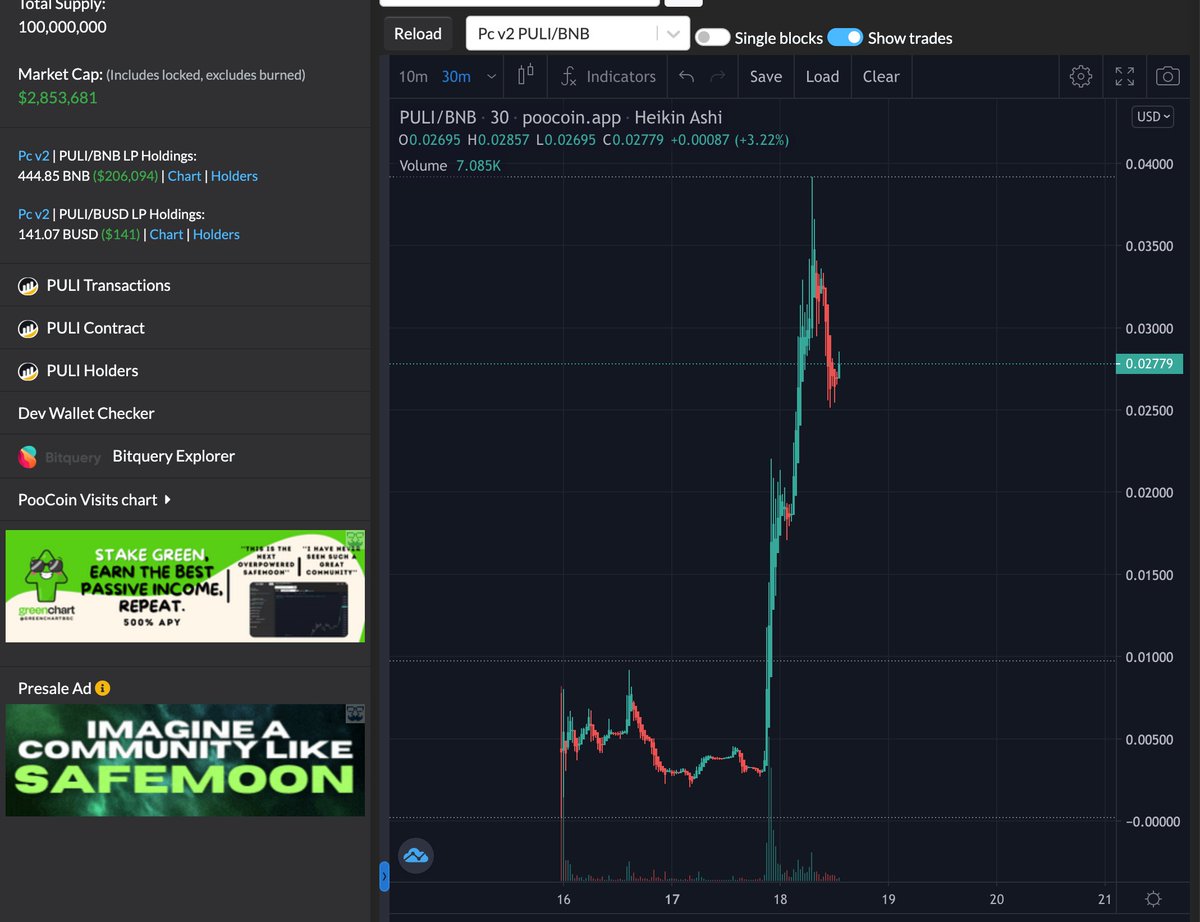Open Chart link for PULI/BNB LP
The image size is (1200, 922).
(184, 176)
